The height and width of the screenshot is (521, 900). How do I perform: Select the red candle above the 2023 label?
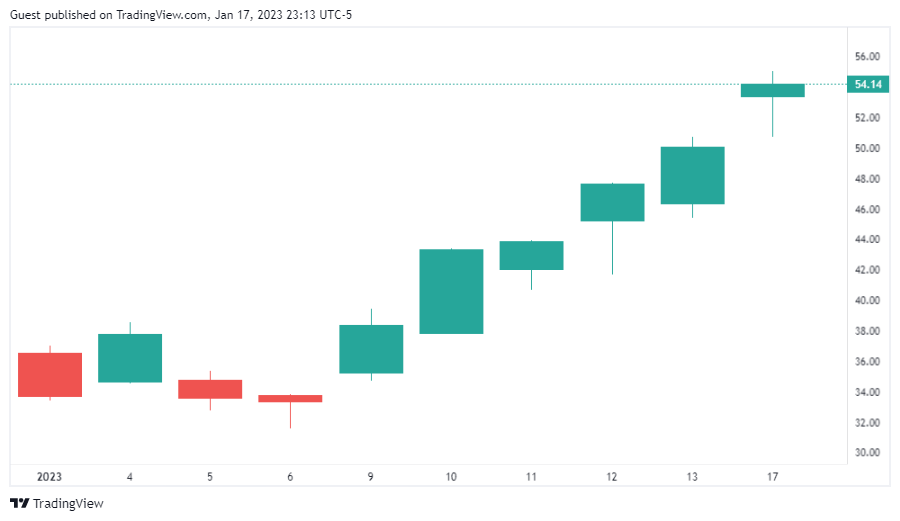50,375
